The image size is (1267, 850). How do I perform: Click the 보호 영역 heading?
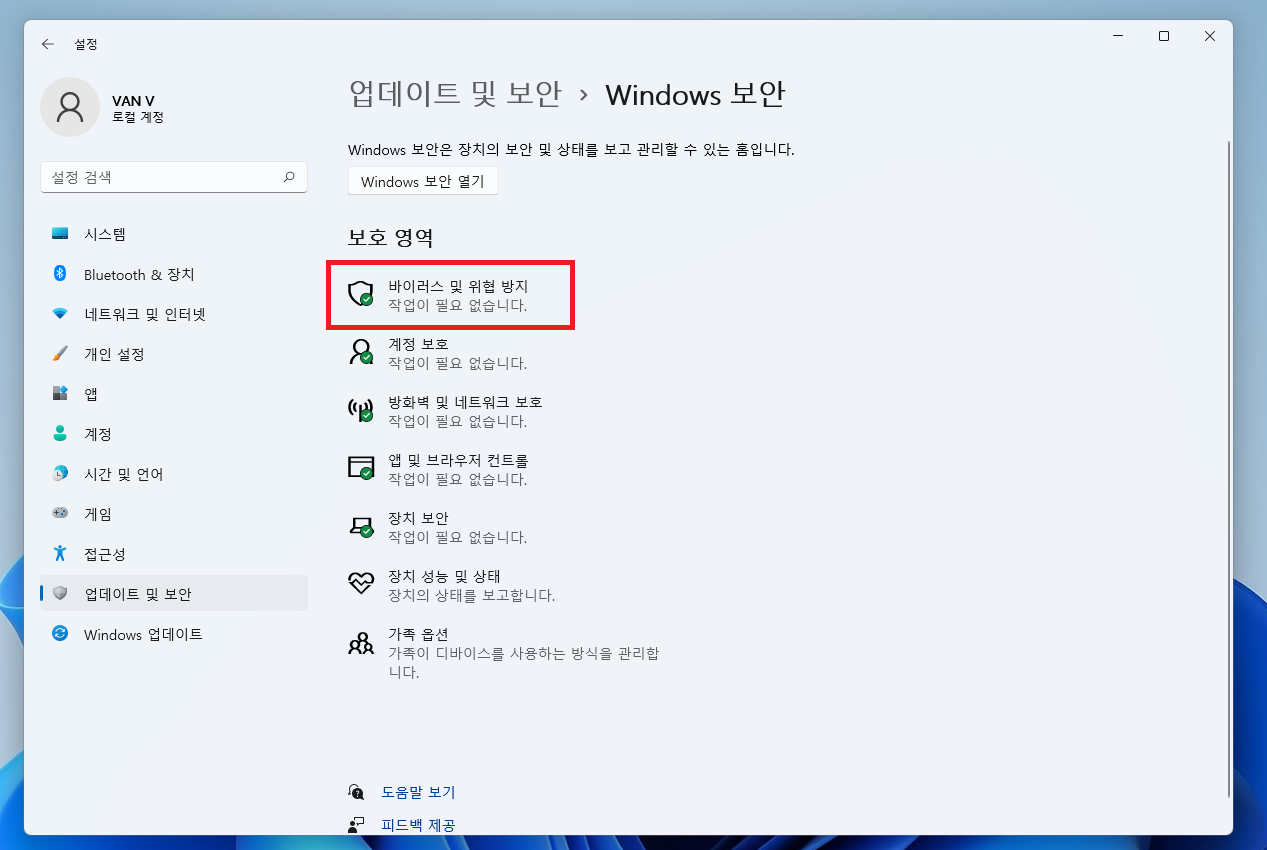[x=391, y=238]
